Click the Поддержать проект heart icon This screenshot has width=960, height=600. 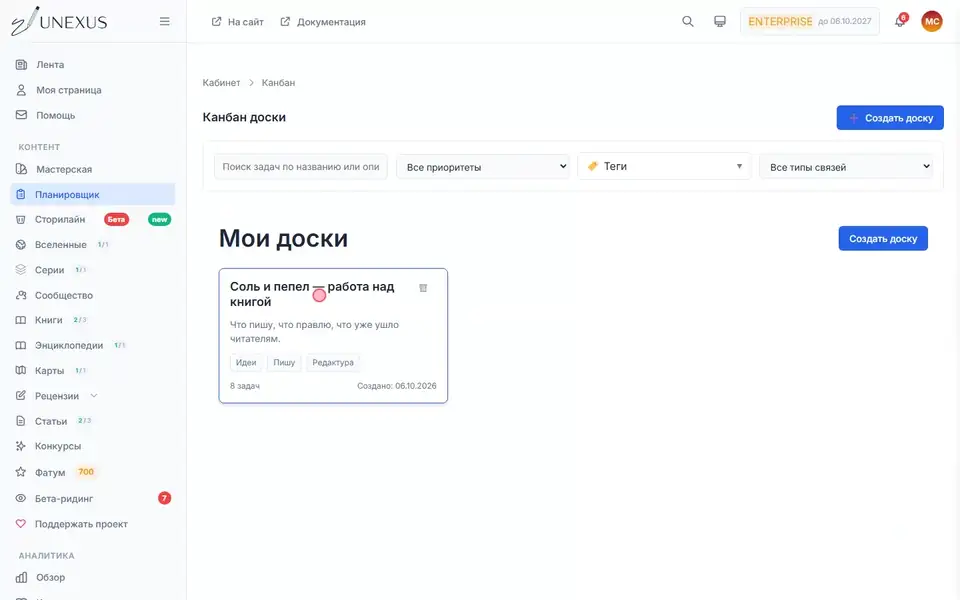[21, 523]
